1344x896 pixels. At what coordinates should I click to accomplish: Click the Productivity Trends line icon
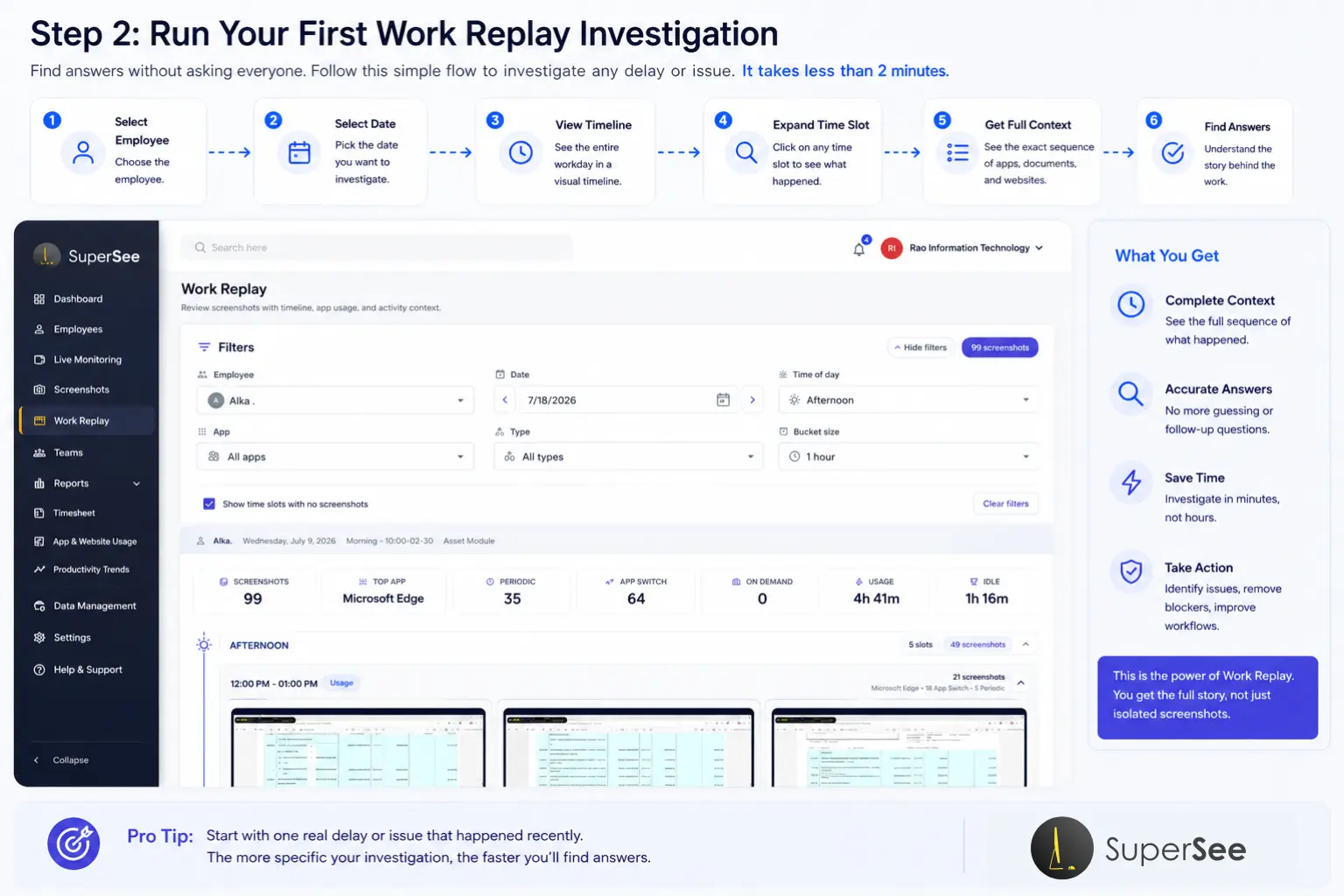39,570
